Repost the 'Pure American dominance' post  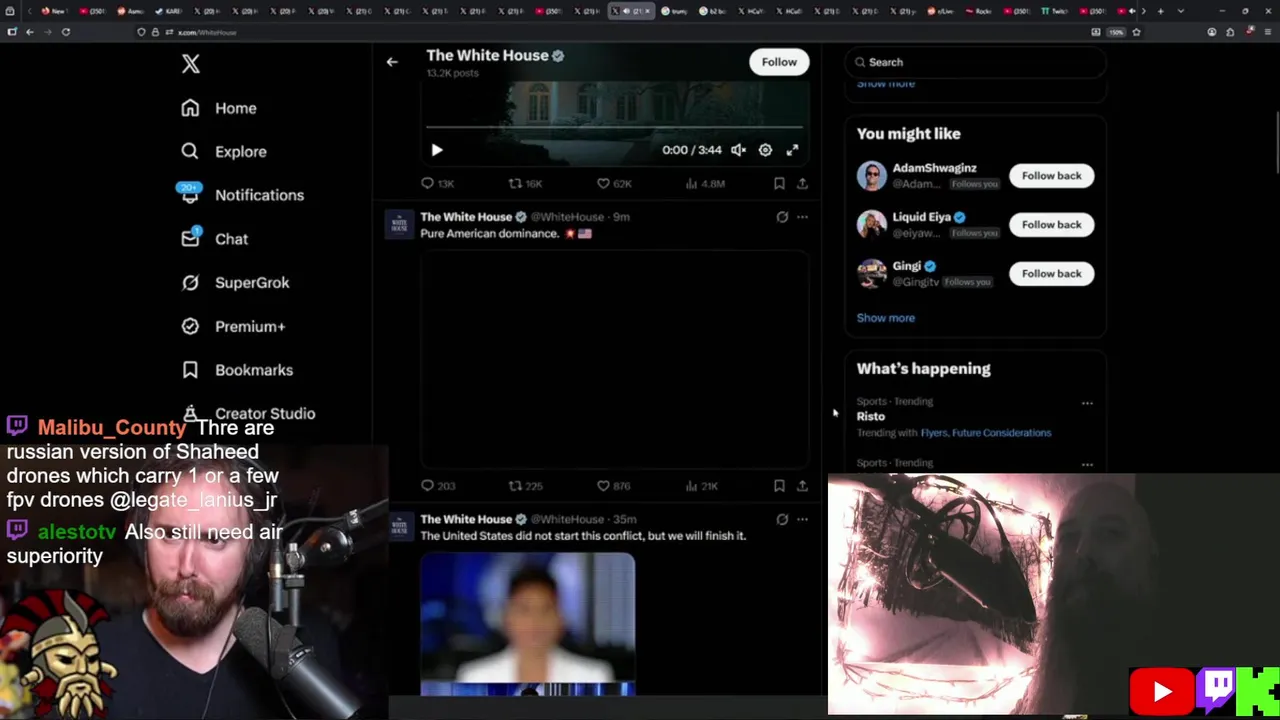pos(525,486)
